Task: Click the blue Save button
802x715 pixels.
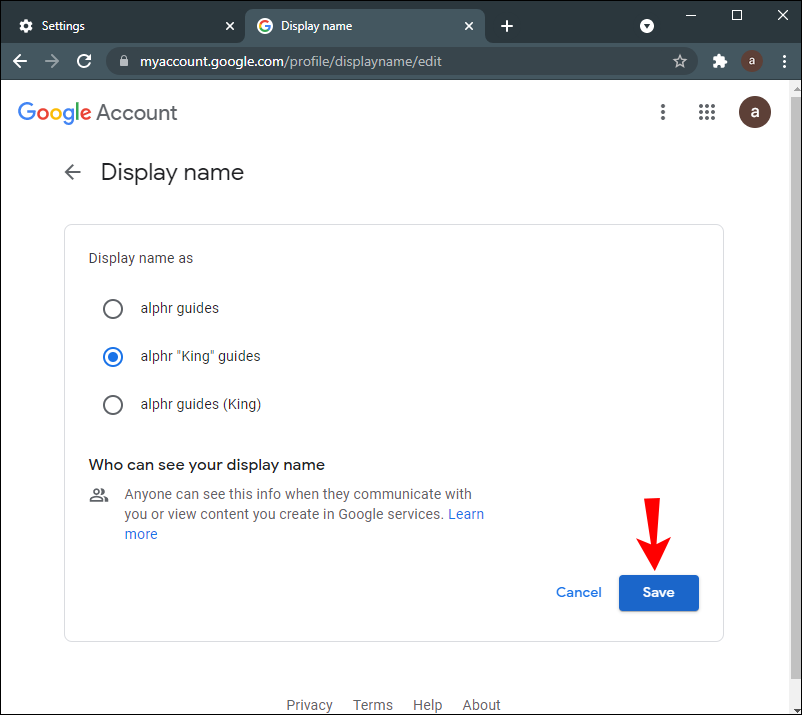Action: (658, 593)
